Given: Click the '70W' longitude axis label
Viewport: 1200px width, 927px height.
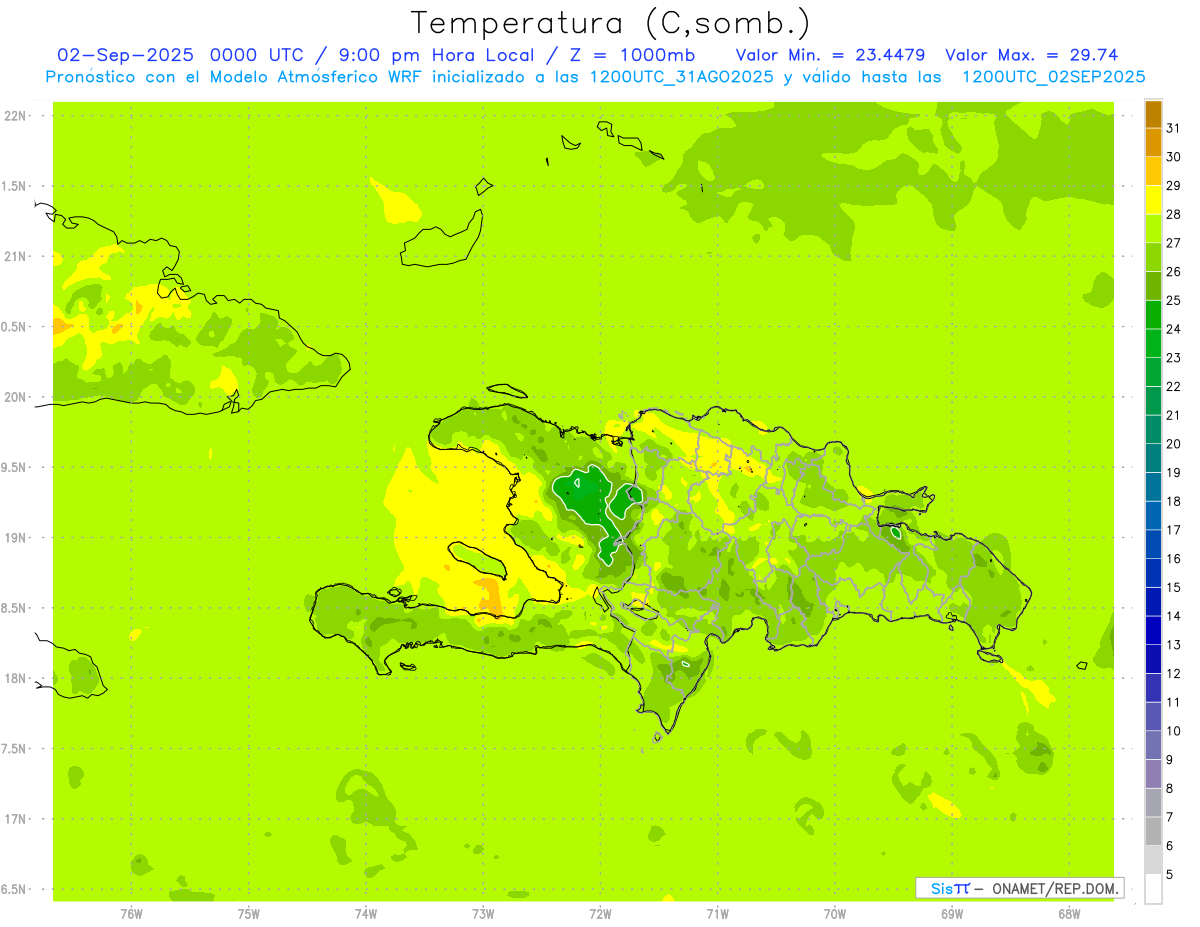Looking at the screenshot, I should (x=835, y=914).
